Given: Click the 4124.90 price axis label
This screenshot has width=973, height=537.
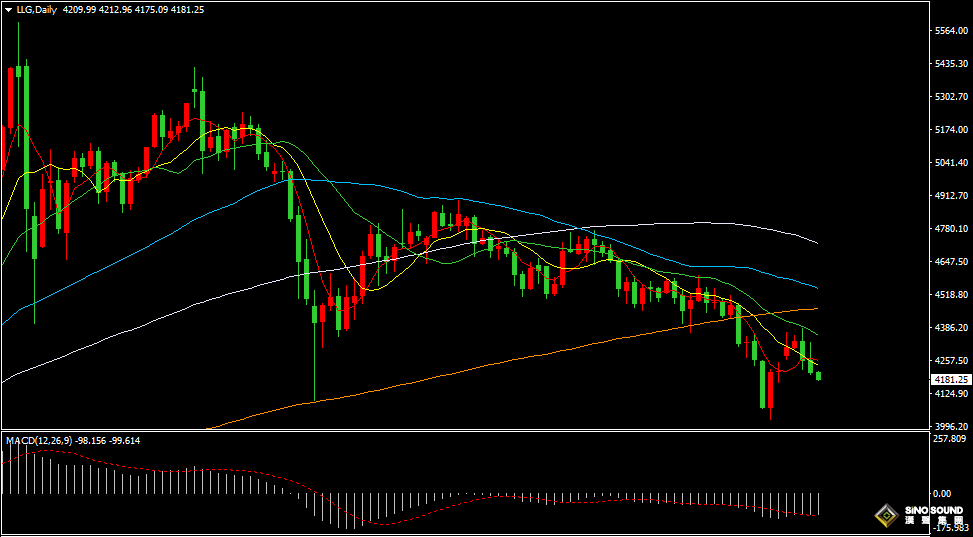Looking at the screenshot, I should [x=951, y=394].
